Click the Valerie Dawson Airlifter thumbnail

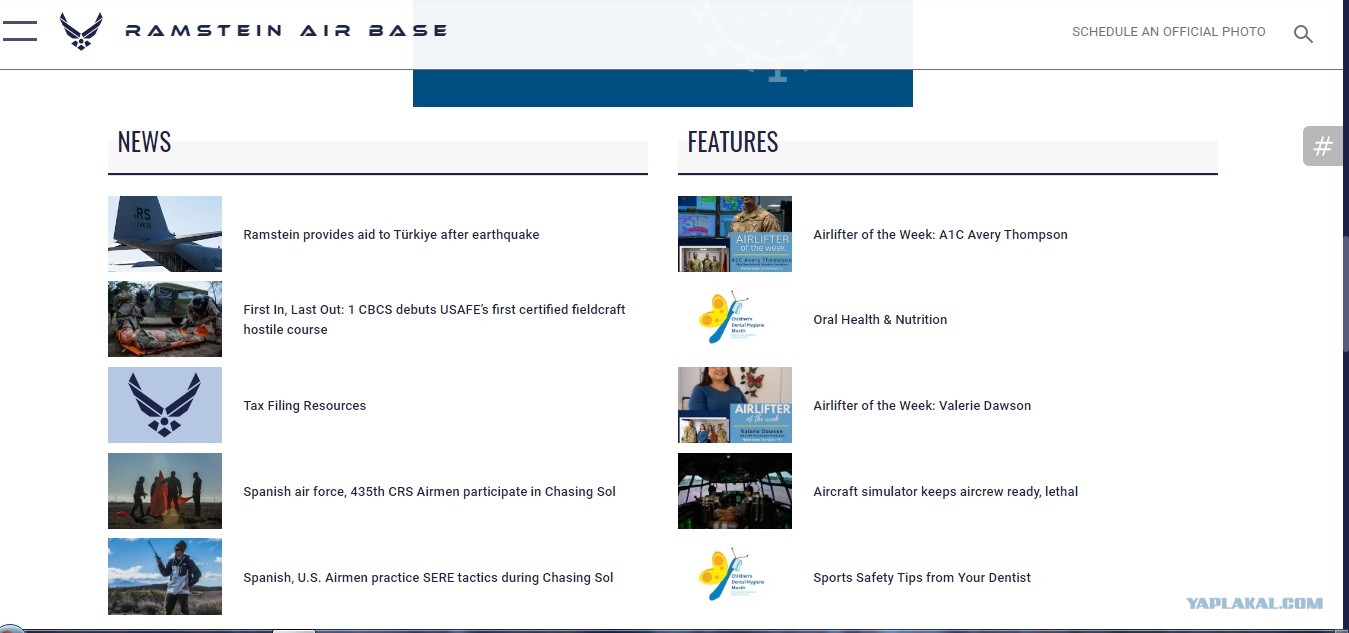[735, 405]
